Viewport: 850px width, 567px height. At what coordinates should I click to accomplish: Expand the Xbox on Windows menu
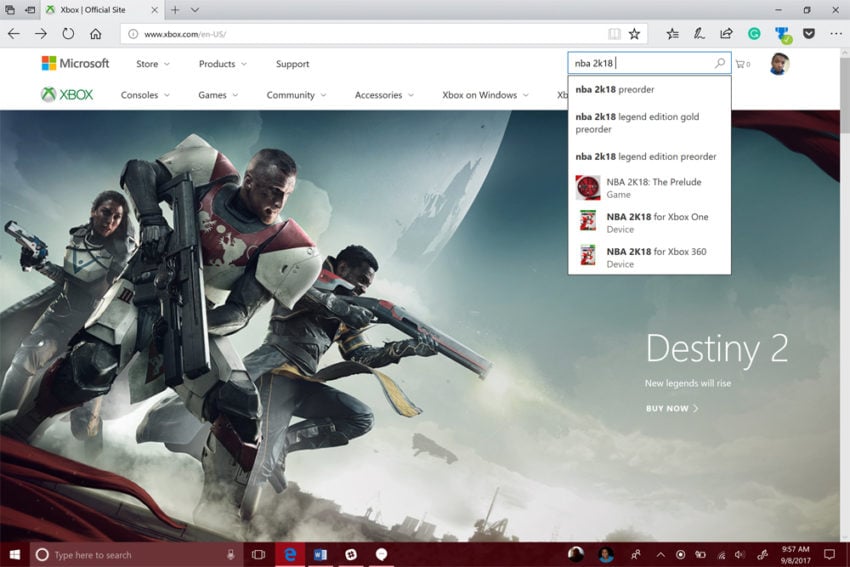485,95
